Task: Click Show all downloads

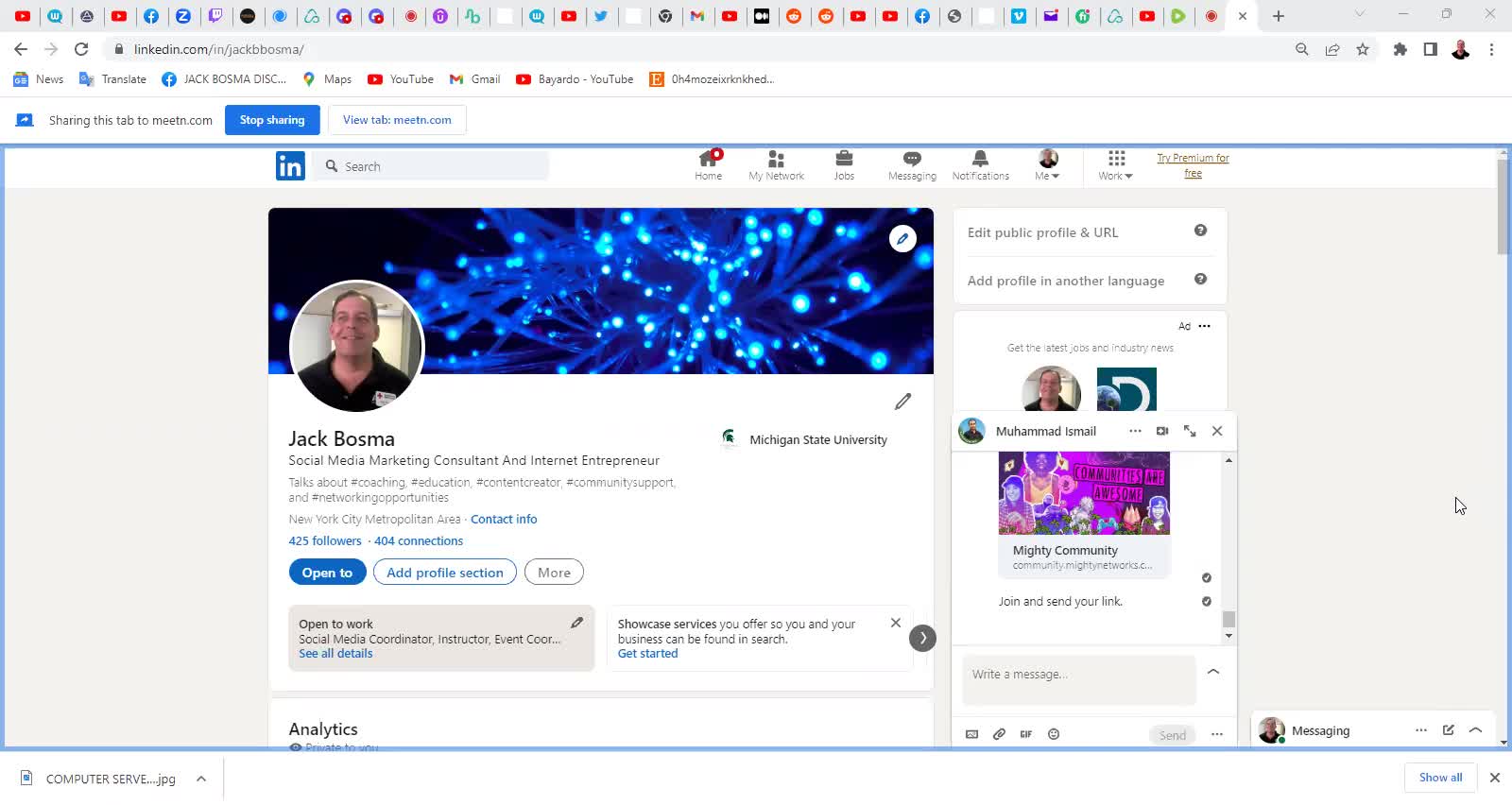Action: (x=1440, y=778)
